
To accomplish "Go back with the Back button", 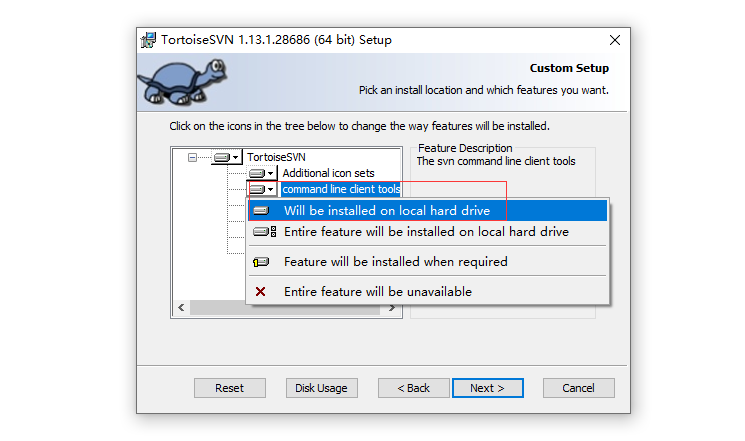I will (x=413, y=388).
